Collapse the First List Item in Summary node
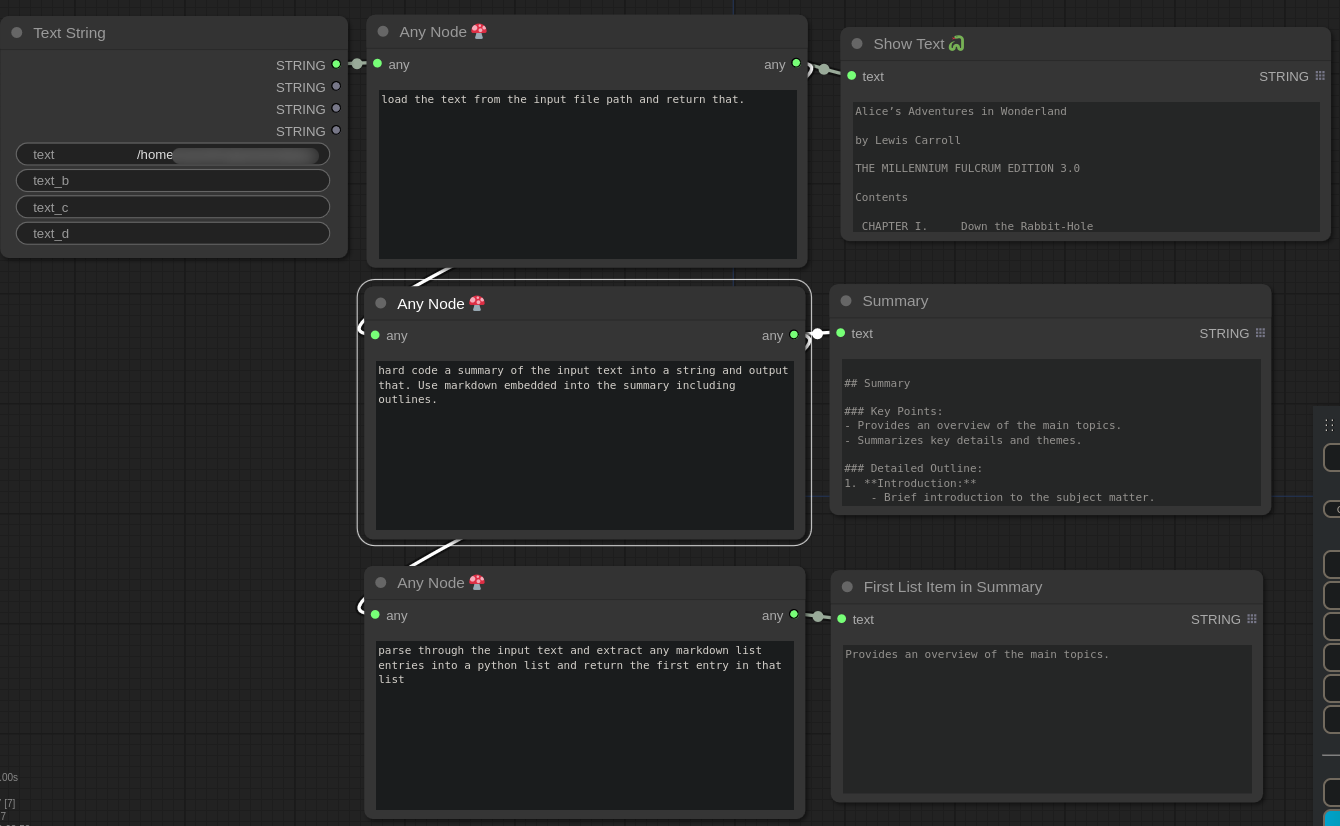The image size is (1340, 826). click(x=847, y=586)
